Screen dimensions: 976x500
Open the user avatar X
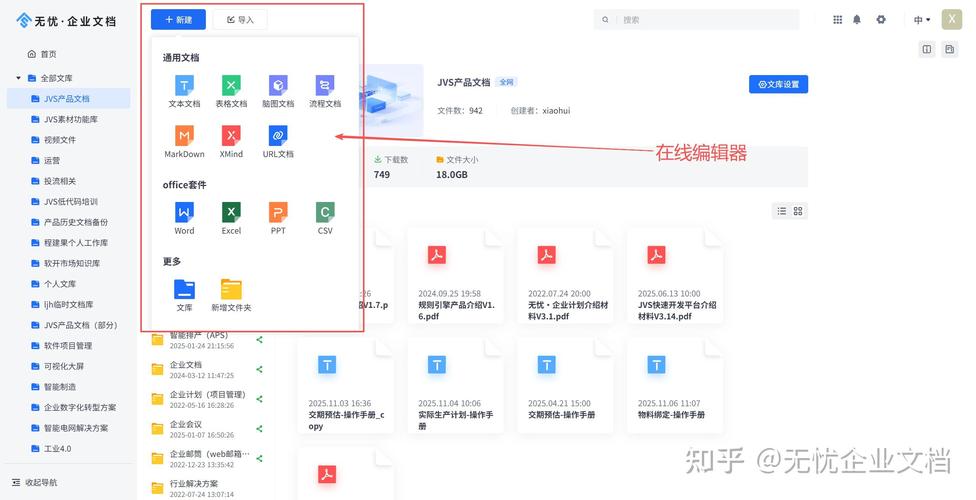[951, 19]
